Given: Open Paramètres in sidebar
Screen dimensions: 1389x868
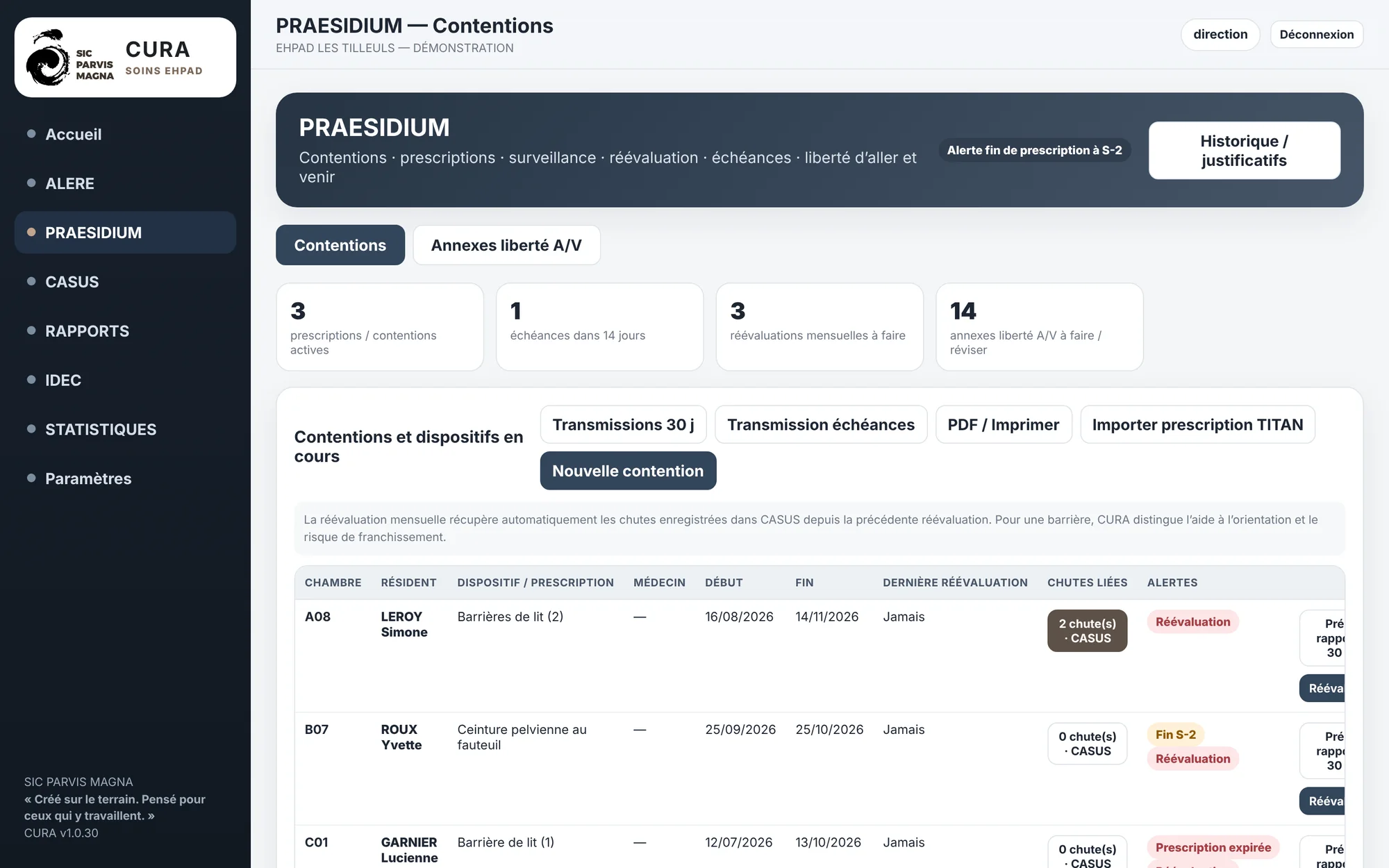Looking at the screenshot, I should click(125, 479).
